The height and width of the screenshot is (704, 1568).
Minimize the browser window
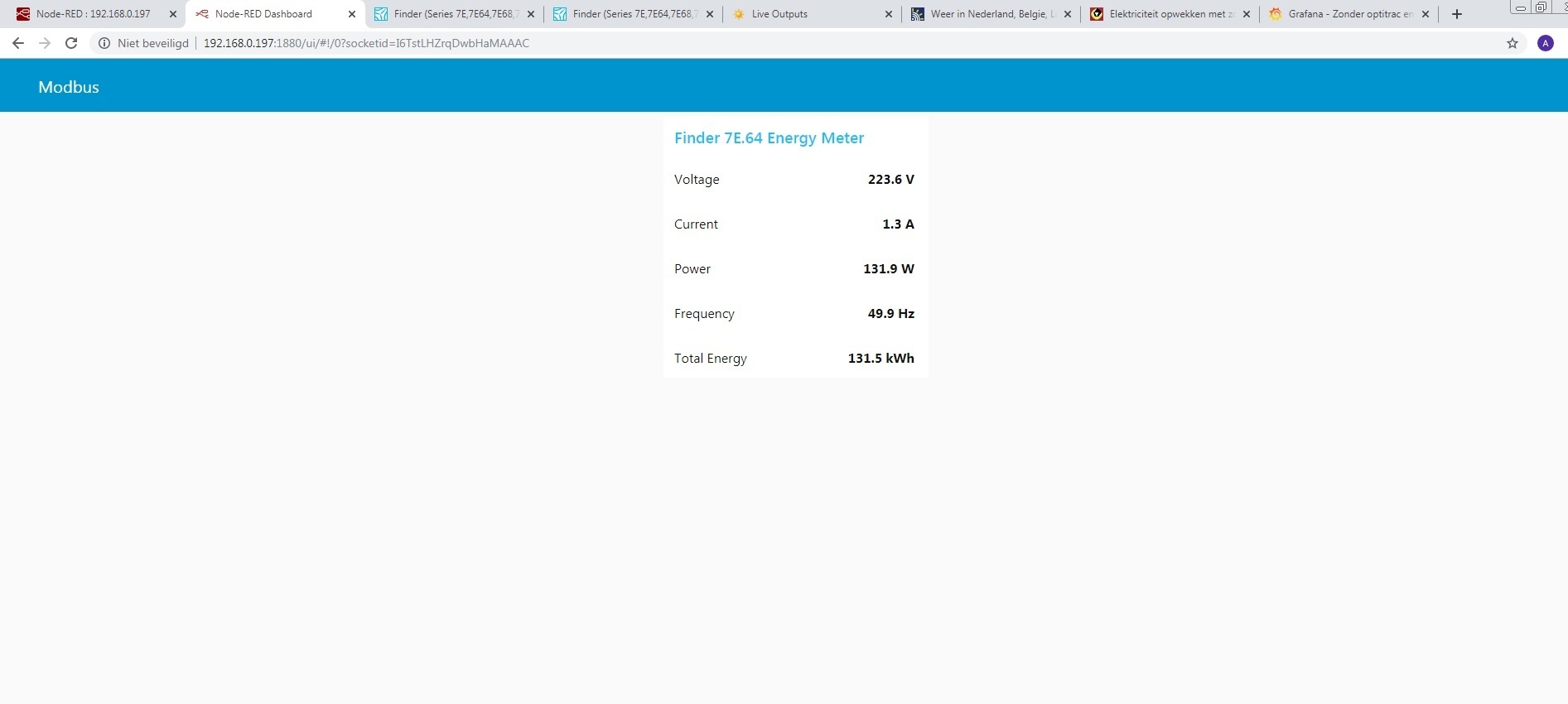1521,7
